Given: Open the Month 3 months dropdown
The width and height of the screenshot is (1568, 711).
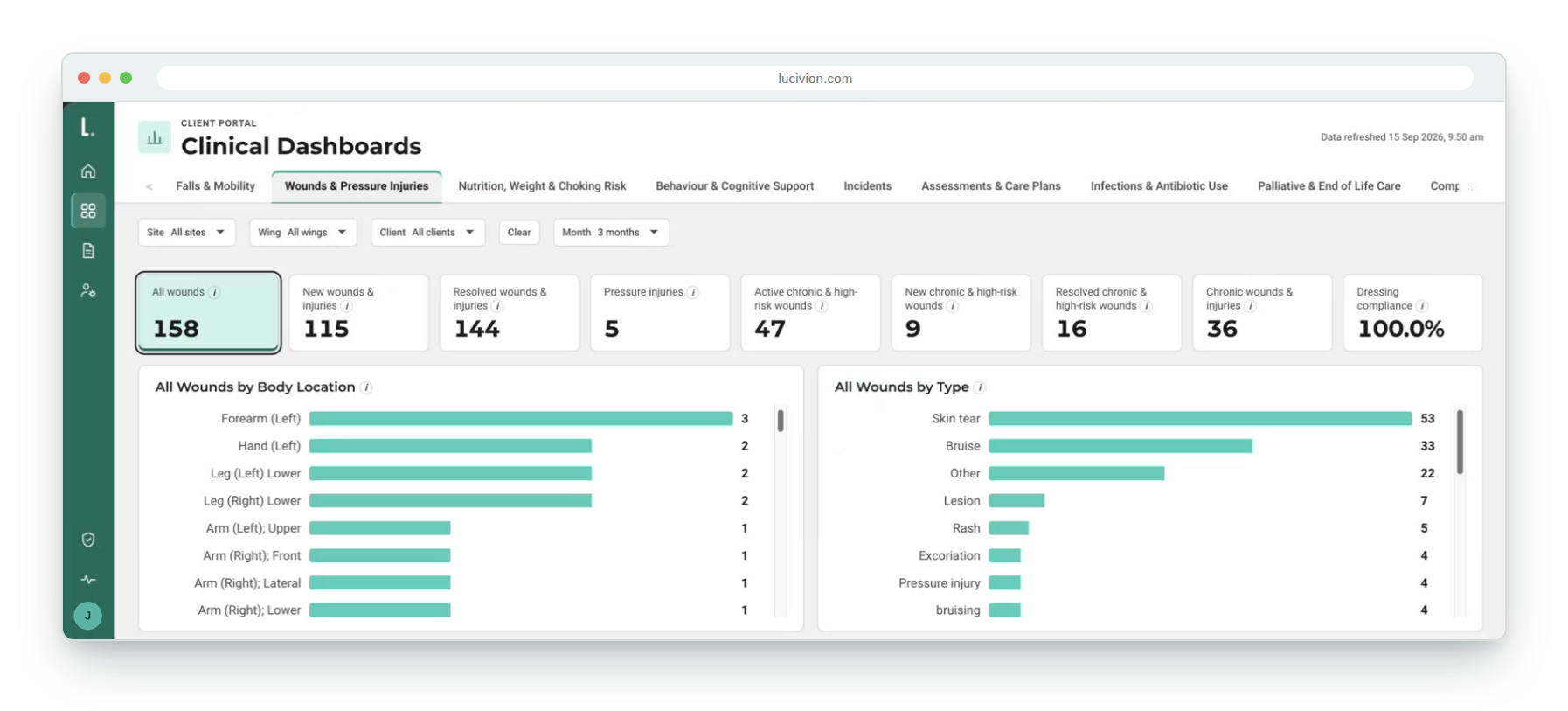Looking at the screenshot, I should click(x=611, y=233).
